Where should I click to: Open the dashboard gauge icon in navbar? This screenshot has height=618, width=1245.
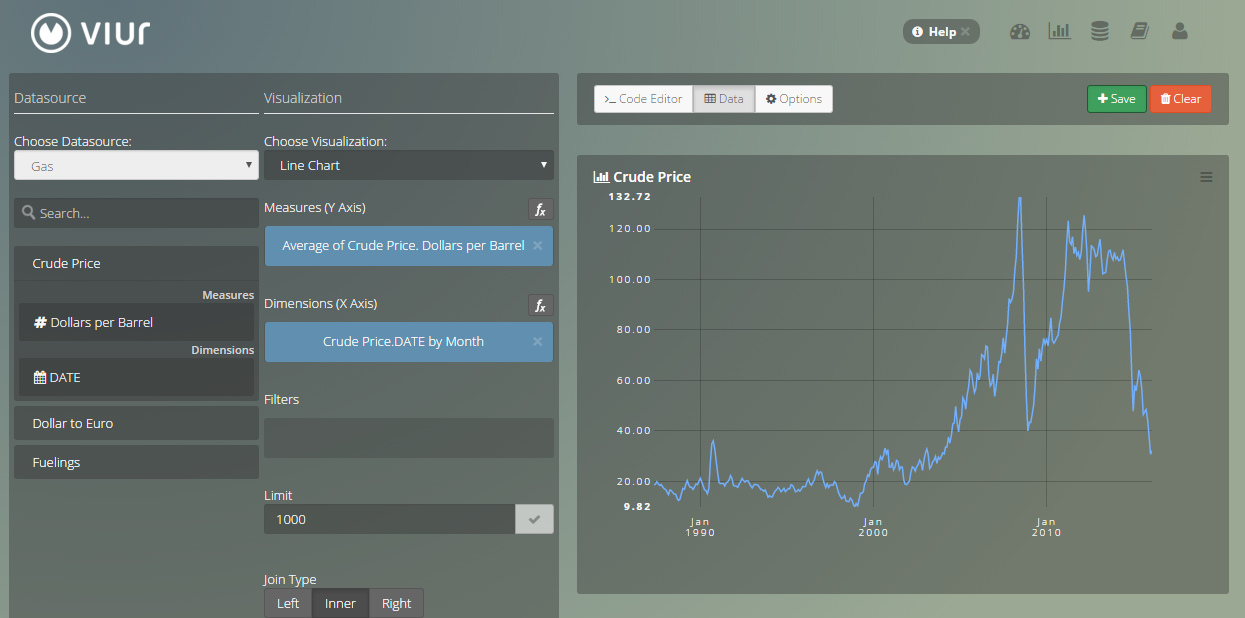1019,31
